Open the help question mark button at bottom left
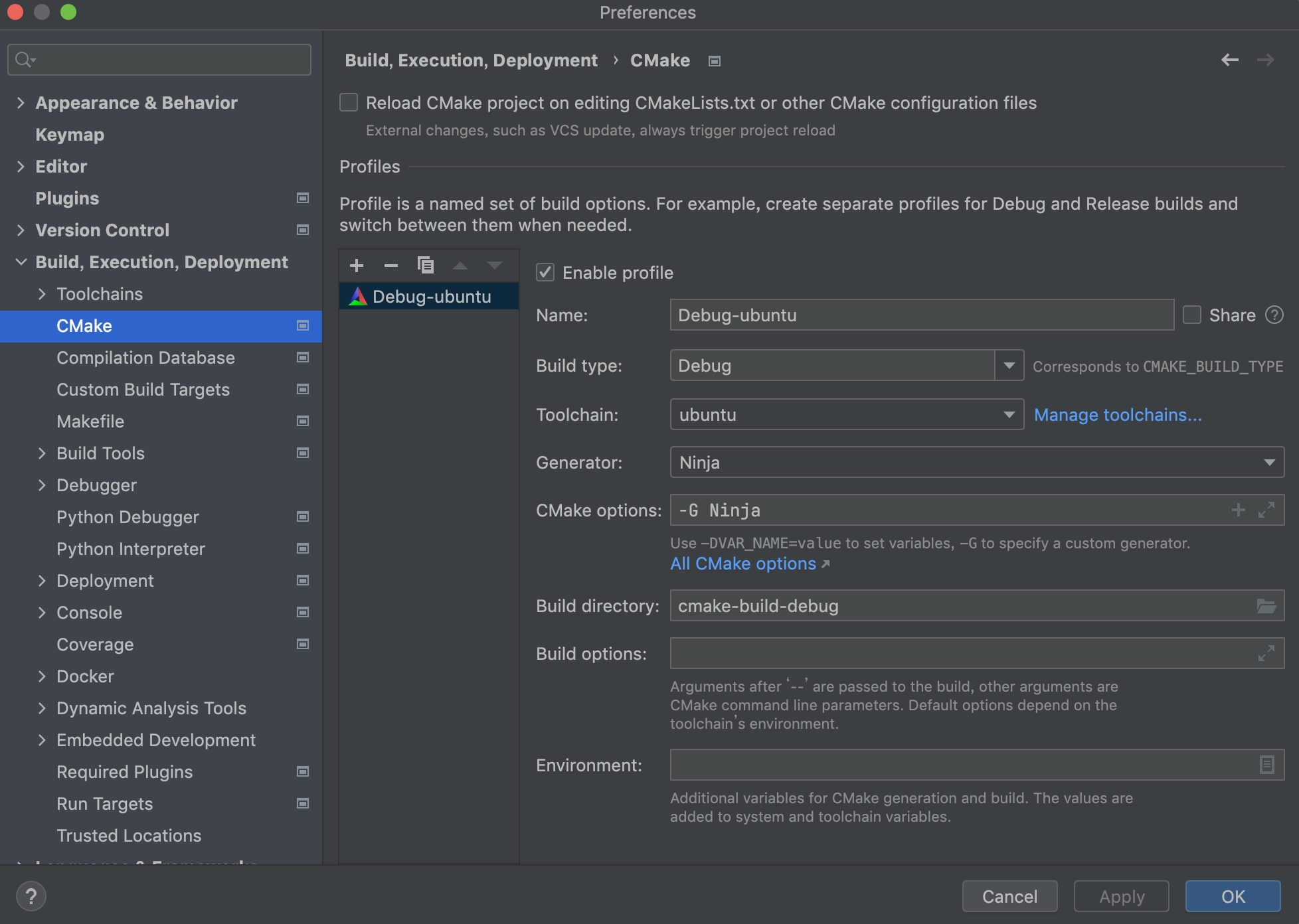 click(x=31, y=896)
